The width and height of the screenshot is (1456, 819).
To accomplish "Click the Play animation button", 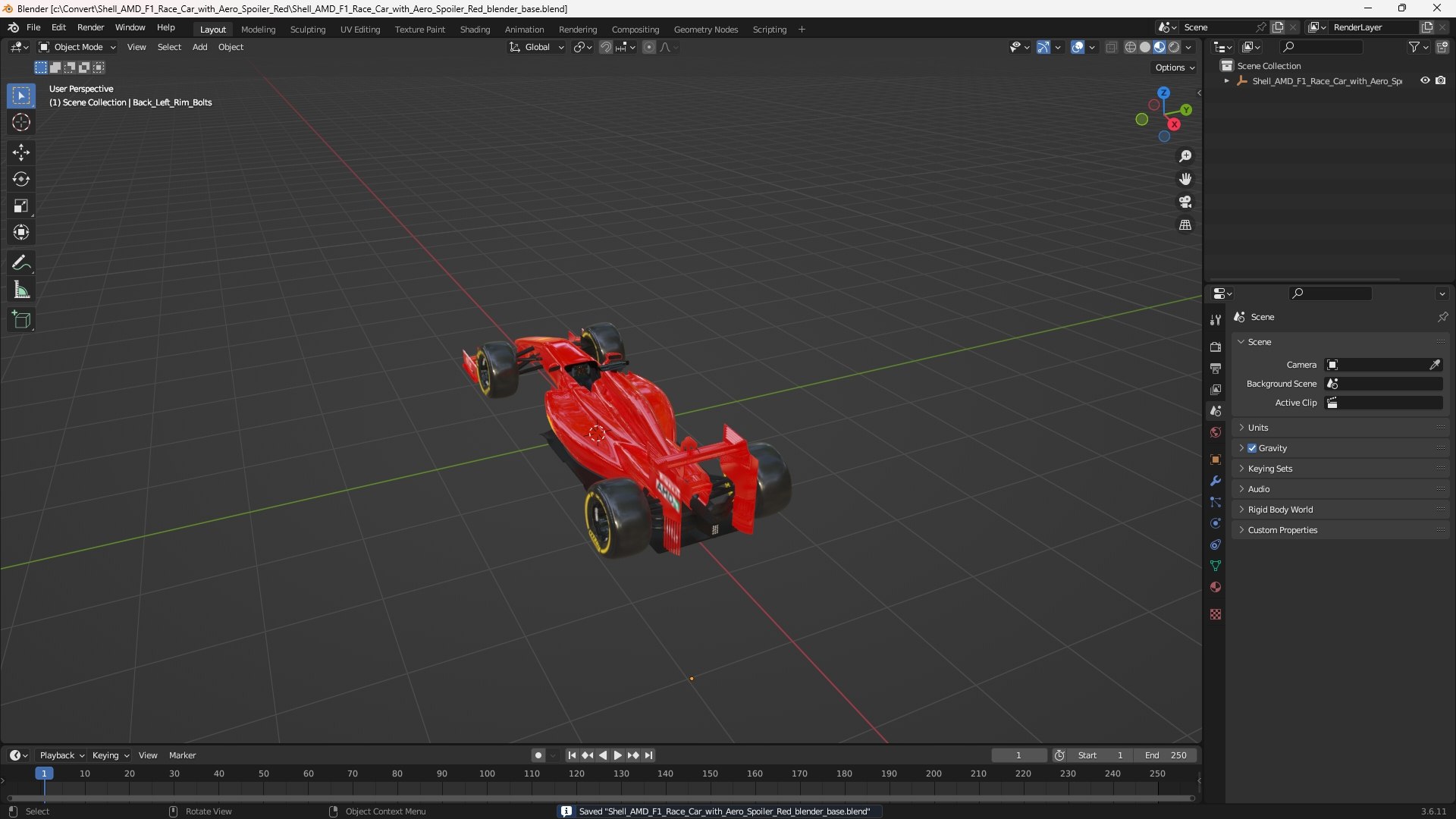I will pos(617,755).
